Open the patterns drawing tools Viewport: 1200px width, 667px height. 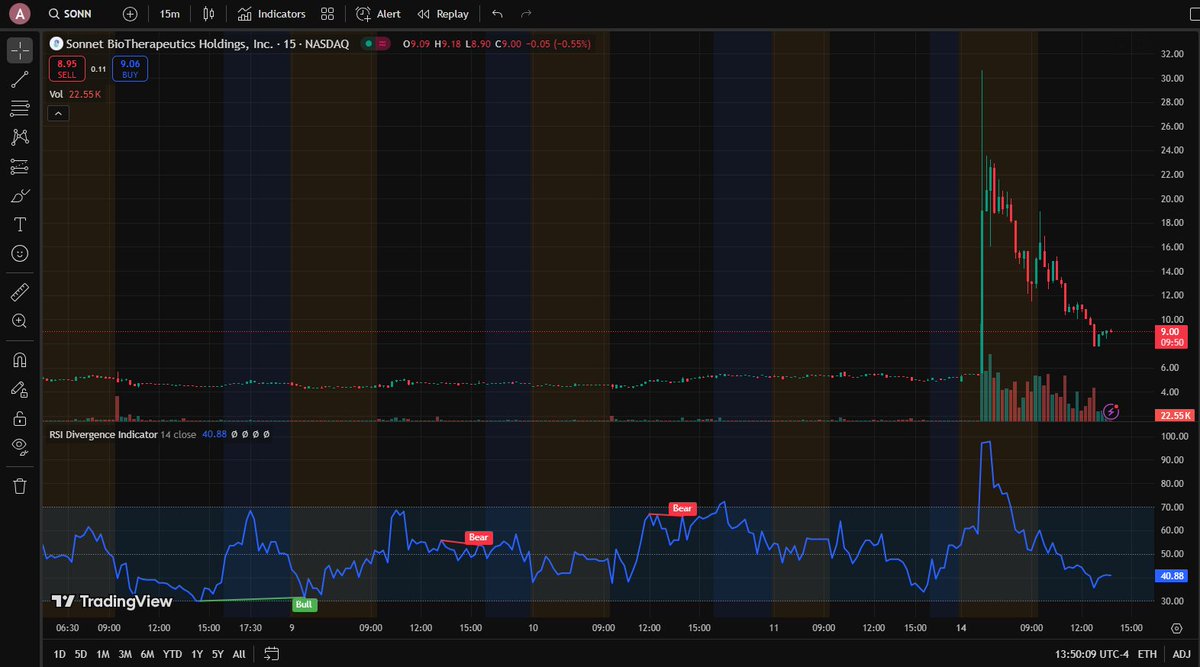point(19,137)
